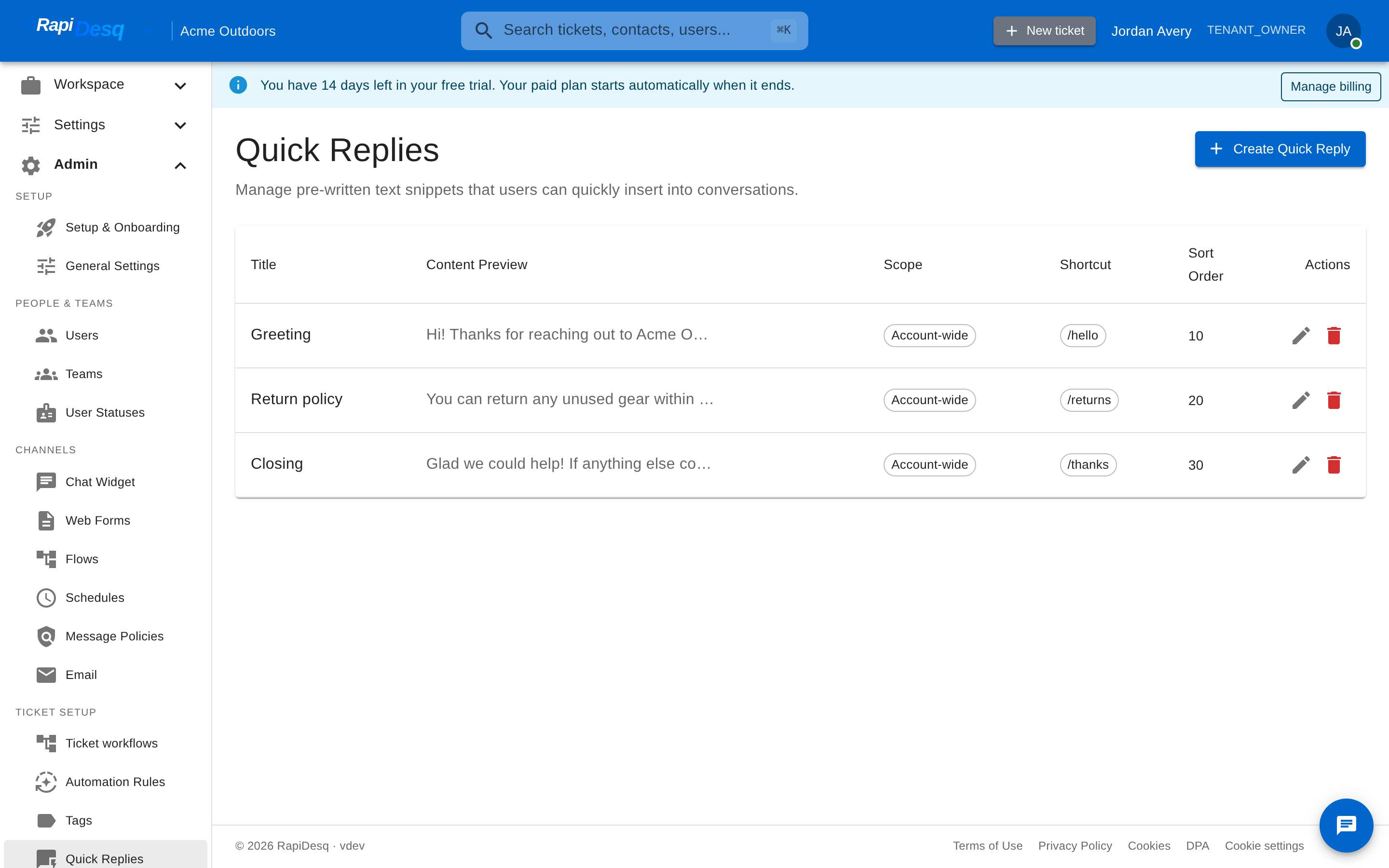The width and height of the screenshot is (1389, 868).
Task: Open the Teams page
Action: point(106,374)
